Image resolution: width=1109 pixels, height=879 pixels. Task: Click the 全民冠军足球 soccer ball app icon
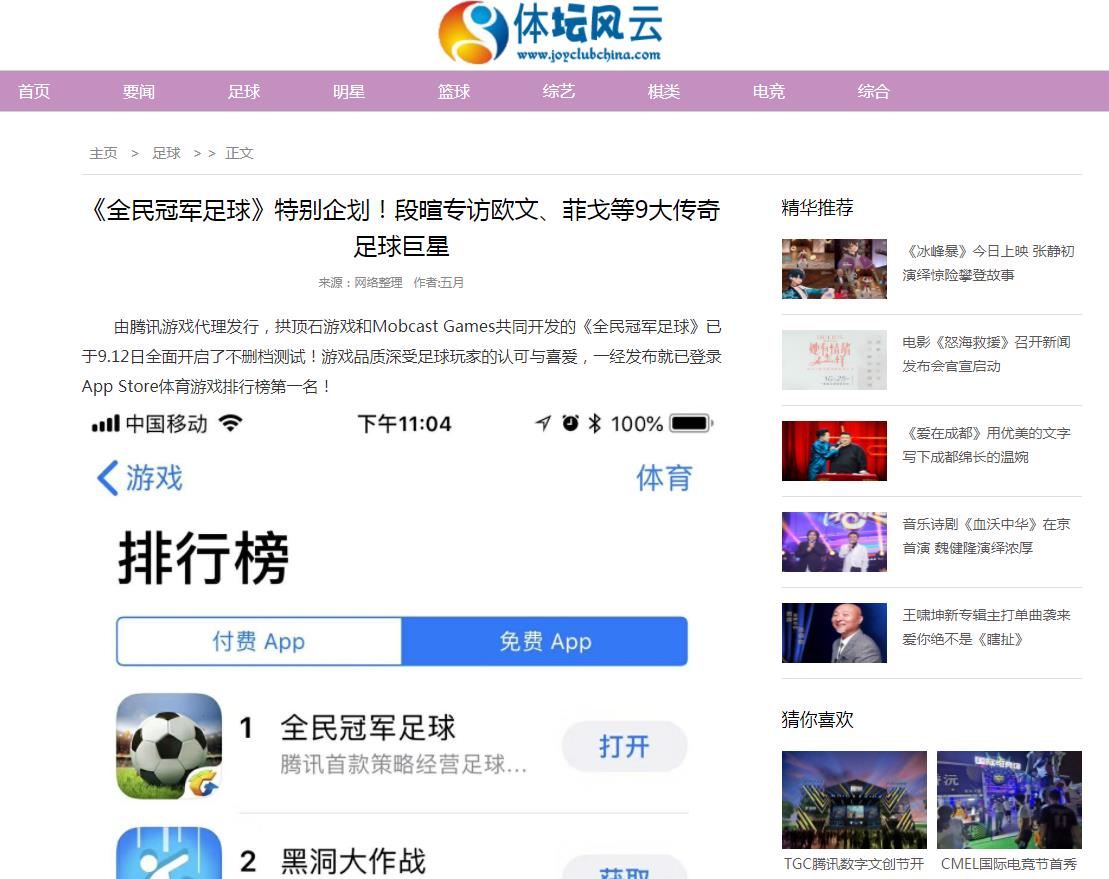click(x=169, y=746)
